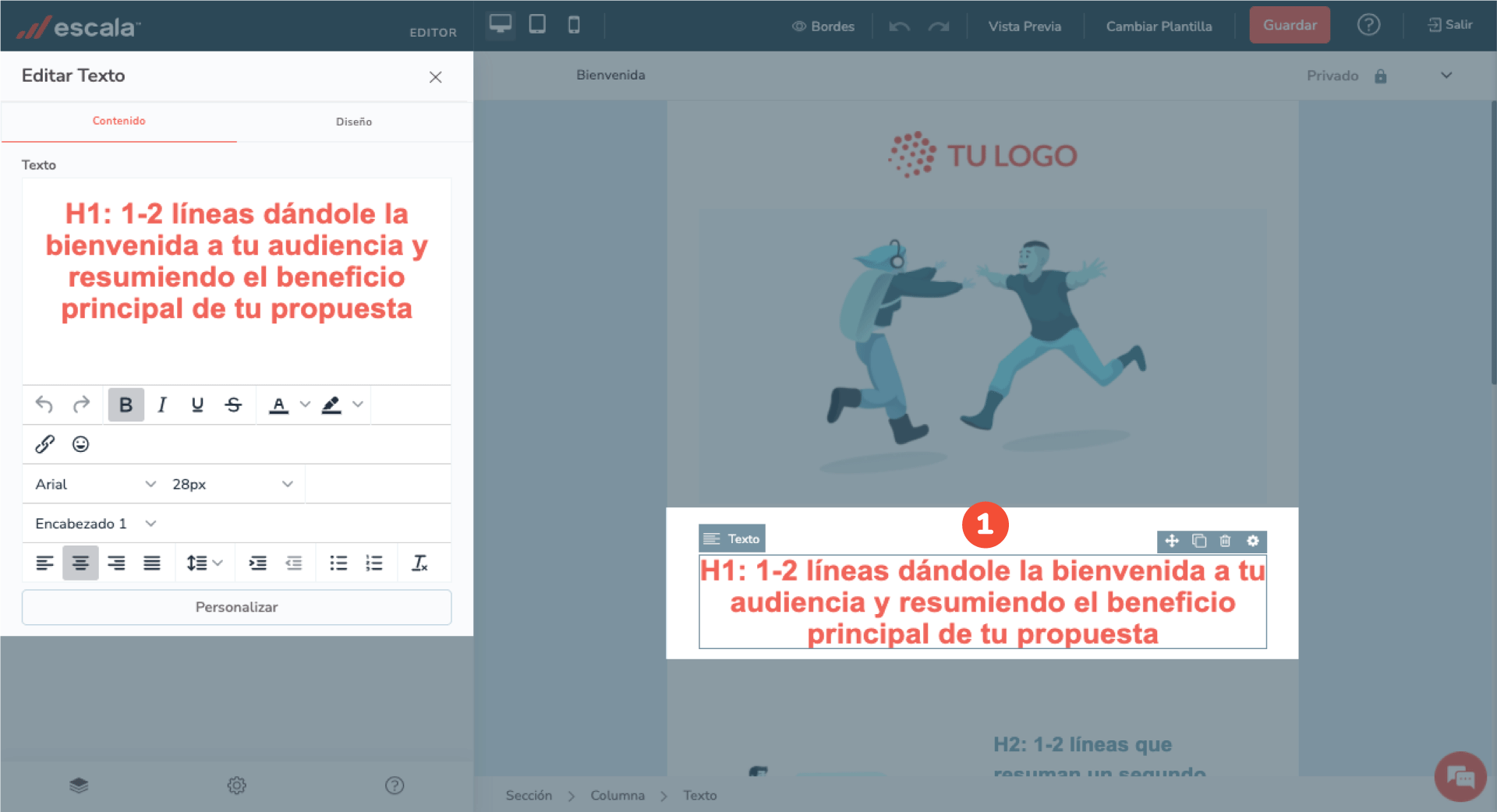Select Columna in the breadcrumb

coord(618,796)
